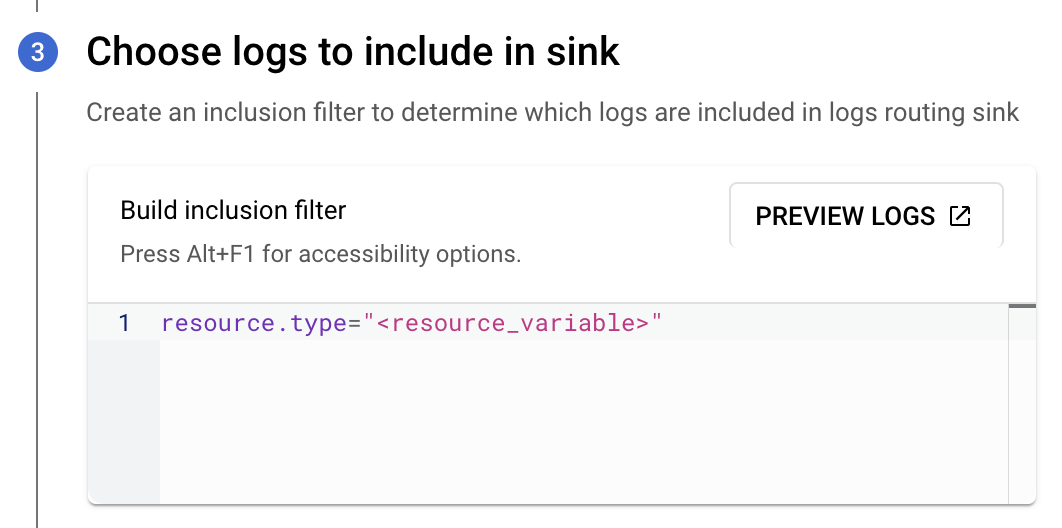
Task: Click the Alt+F1 accessibility options hint
Action: (320, 253)
